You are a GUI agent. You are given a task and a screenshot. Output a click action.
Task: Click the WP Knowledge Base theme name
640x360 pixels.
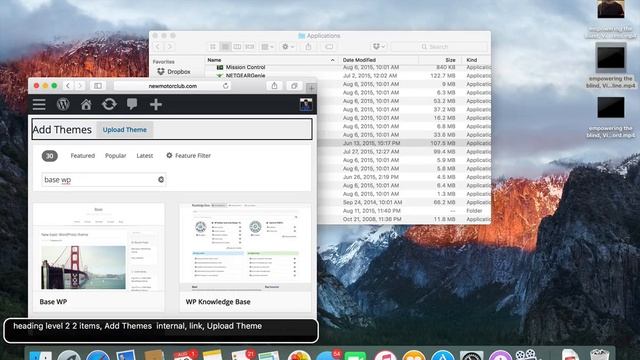coord(218,302)
